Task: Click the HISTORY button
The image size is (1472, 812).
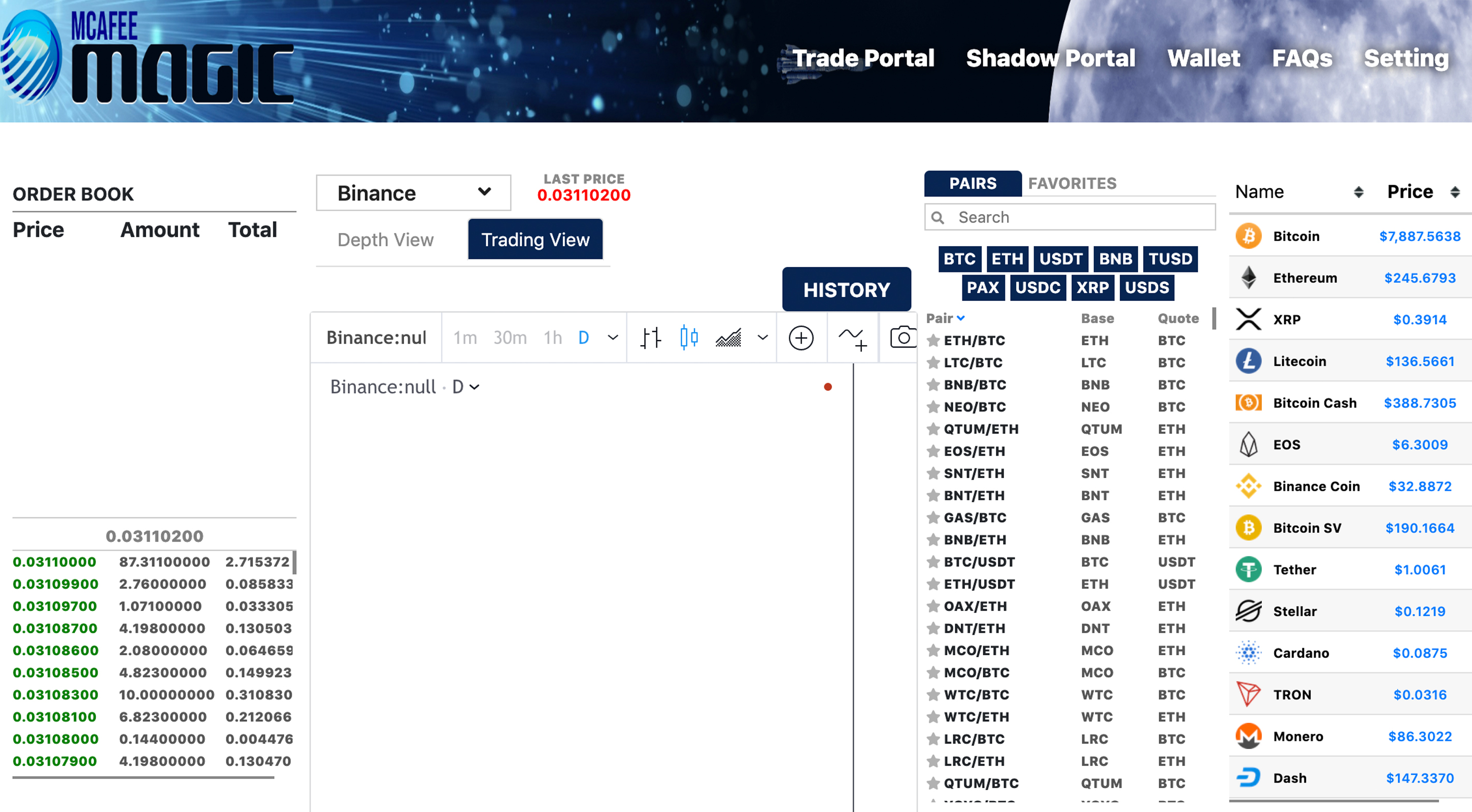Action: [846, 289]
